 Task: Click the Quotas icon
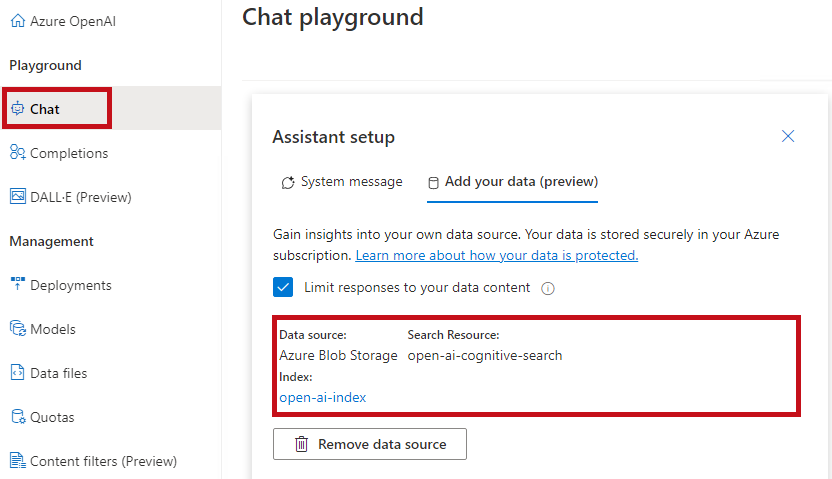click(x=18, y=416)
